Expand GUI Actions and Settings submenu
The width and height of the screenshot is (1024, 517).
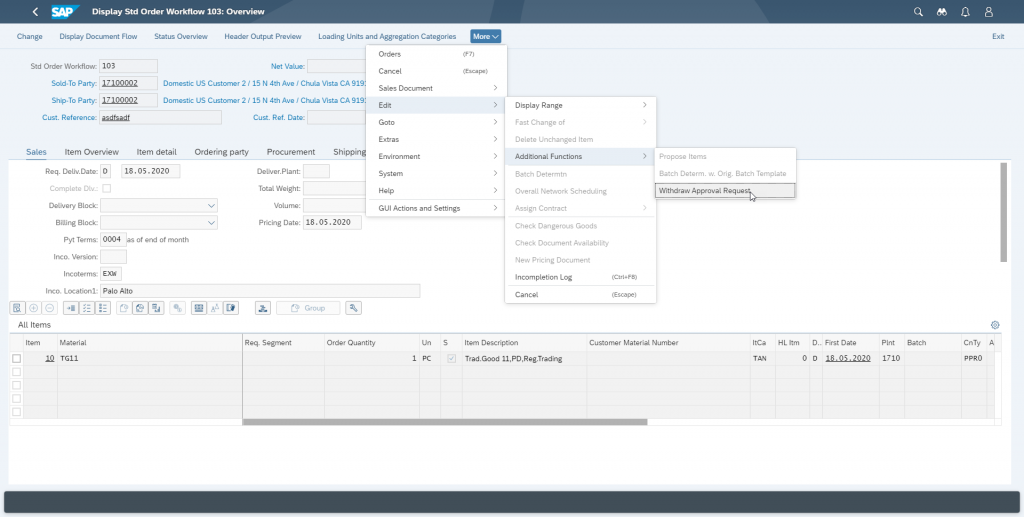click(x=436, y=208)
